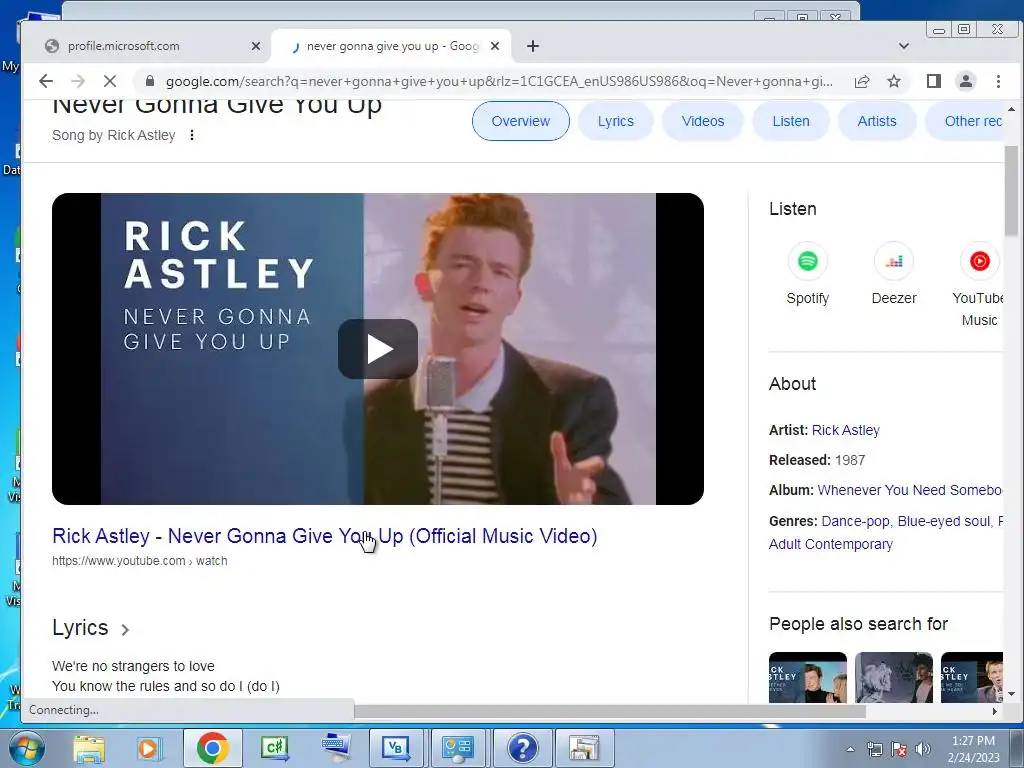Screen dimensions: 1024x768
Task: Open Windows Explorer from taskbar
Action: point(89,748)
